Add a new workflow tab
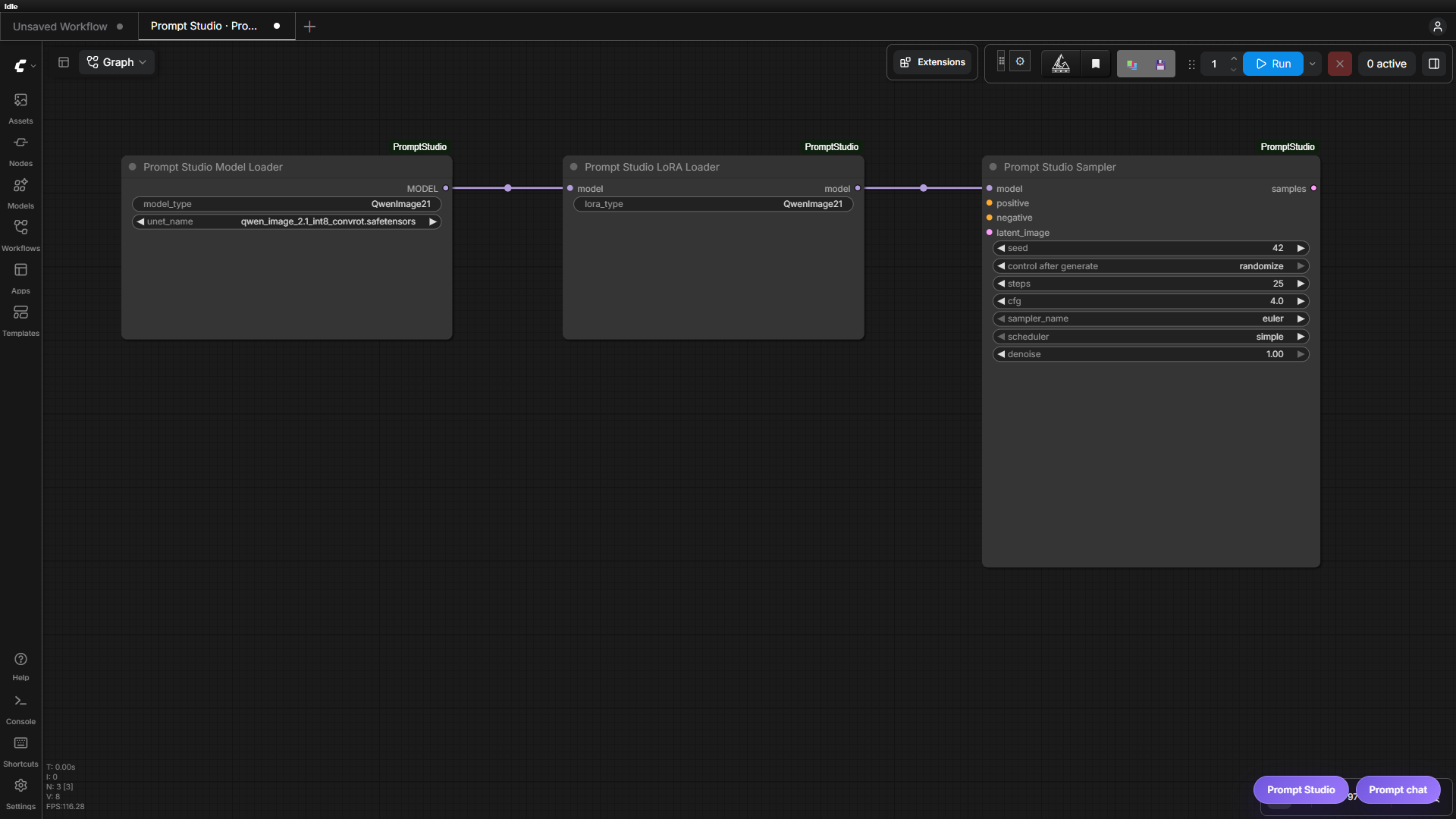The width and height of the screenshot is (1456, 819). tap(309, 27)
